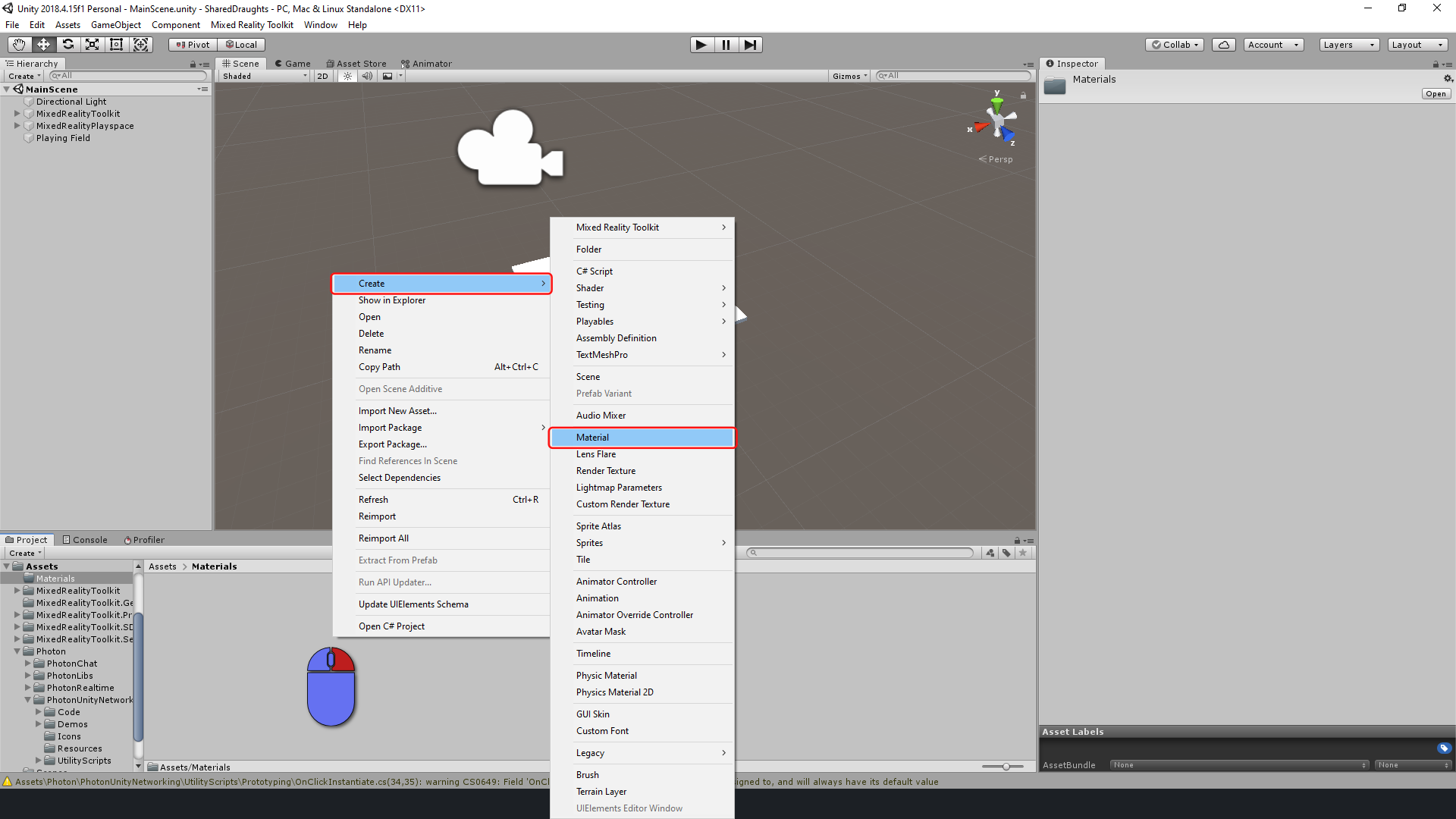The width and height of the screenshot is (1456, 819).
Task: Click the Pivot toggle button
Action: 193,45
